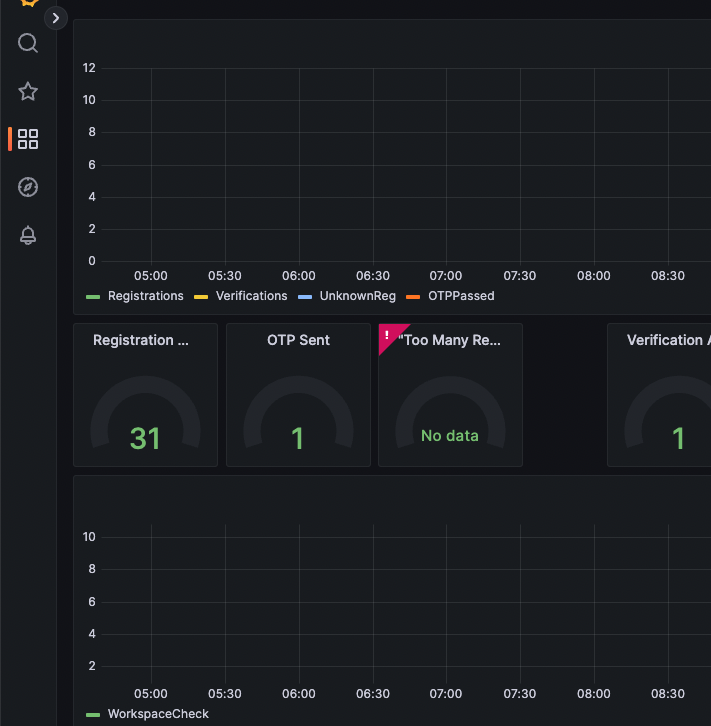Open Starred dashboards star icon

[28, 91]
